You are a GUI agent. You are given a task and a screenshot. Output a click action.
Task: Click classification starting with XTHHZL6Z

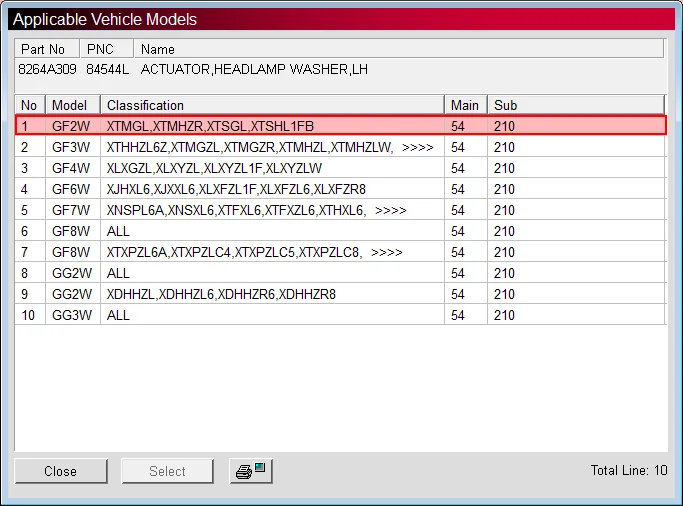point(270,147)
